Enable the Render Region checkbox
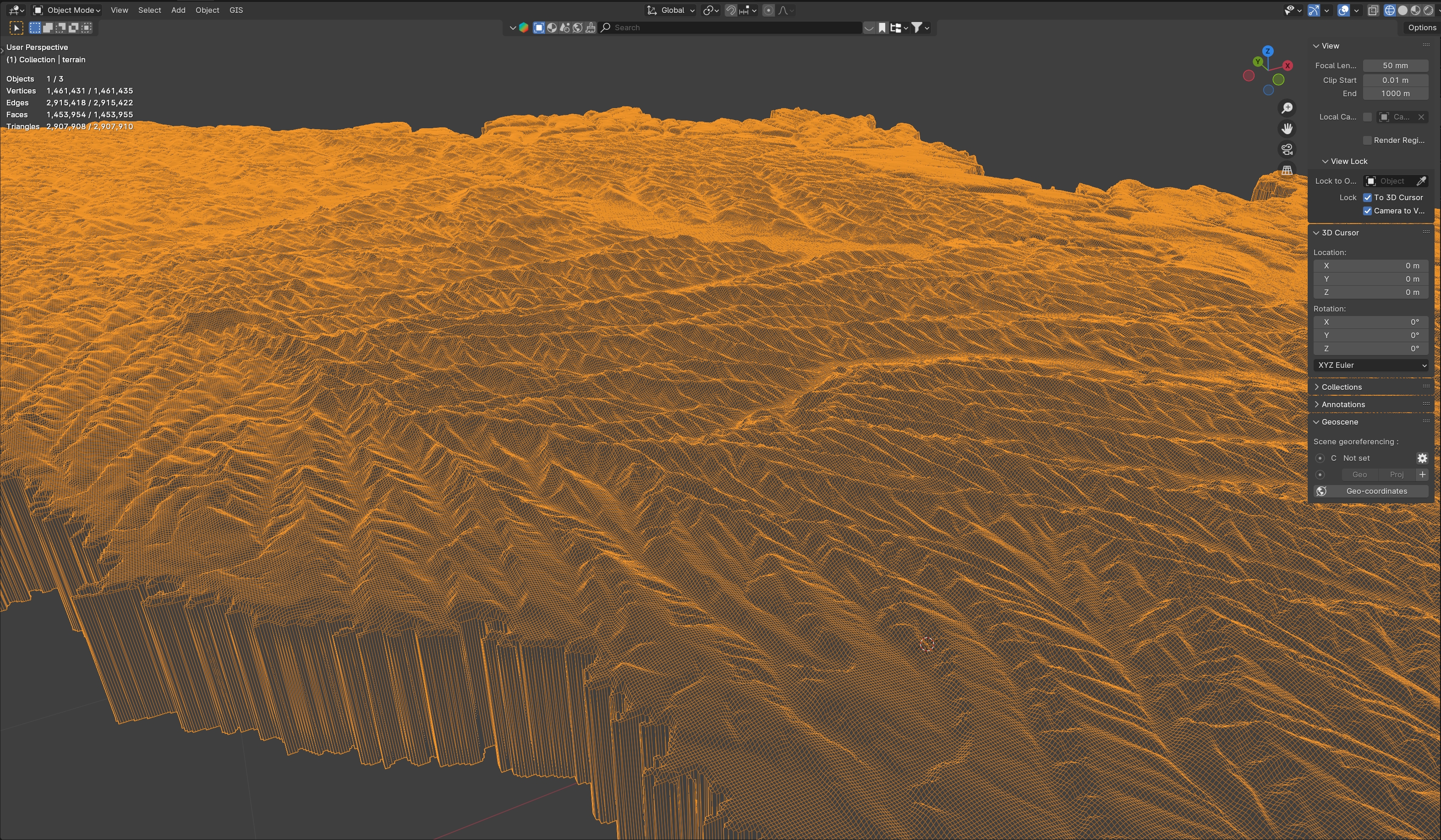This screenshot has height=840, width=1441. click(x=1367, y=141)
